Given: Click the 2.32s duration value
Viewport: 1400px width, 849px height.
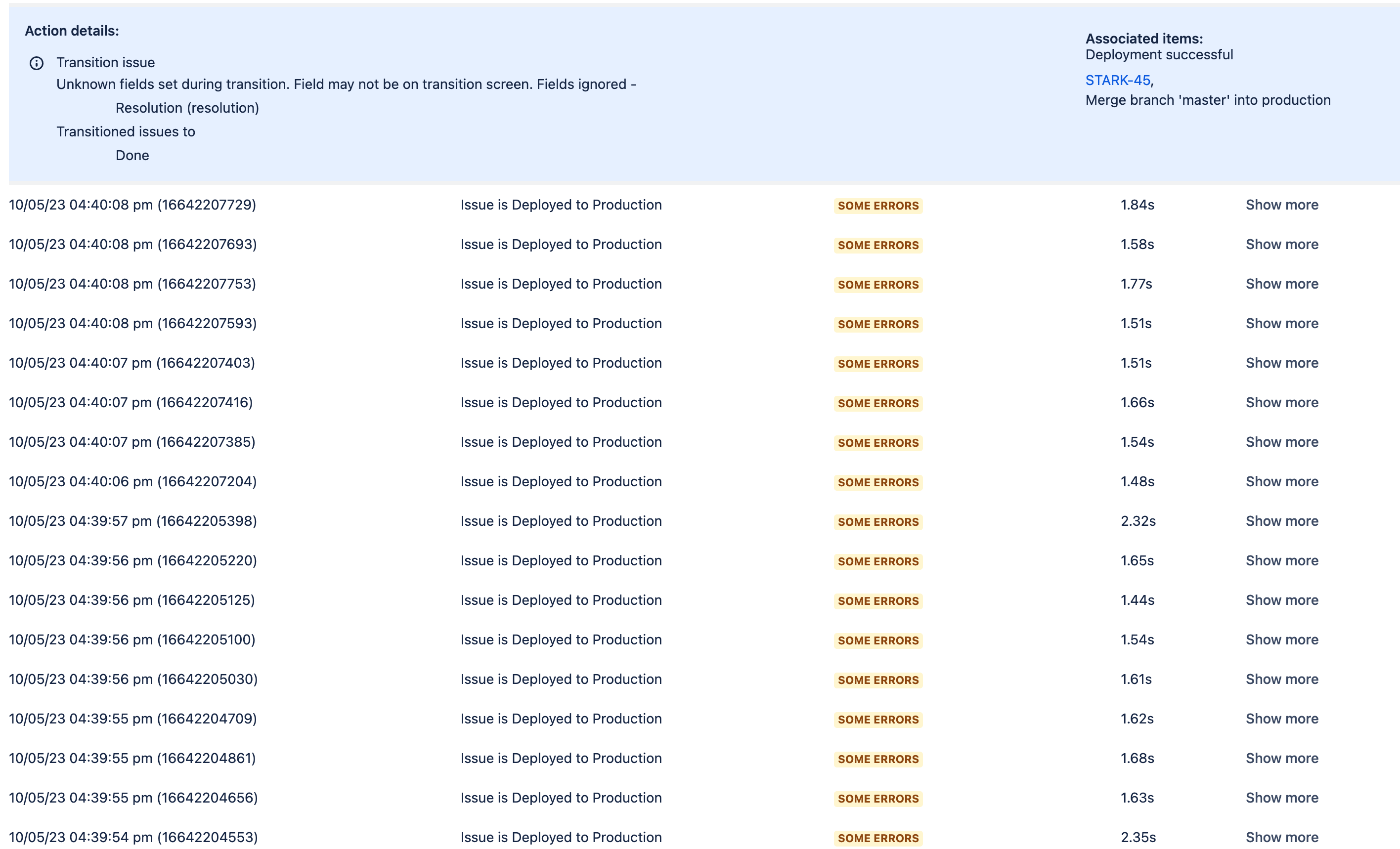Looking at the screenshot, I should pos(1138,521).
